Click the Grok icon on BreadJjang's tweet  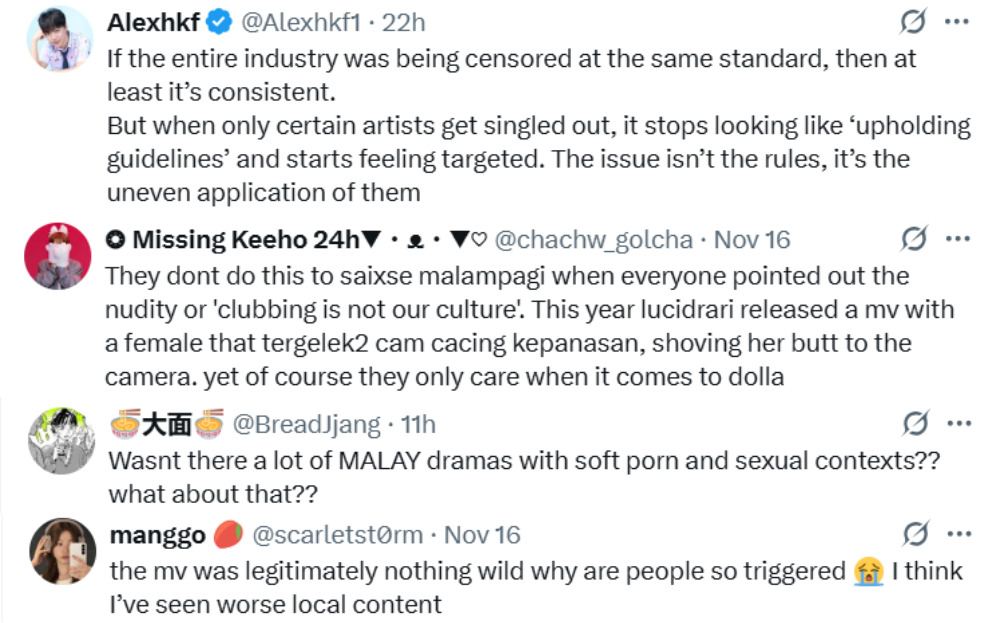[x=912, y=424]
